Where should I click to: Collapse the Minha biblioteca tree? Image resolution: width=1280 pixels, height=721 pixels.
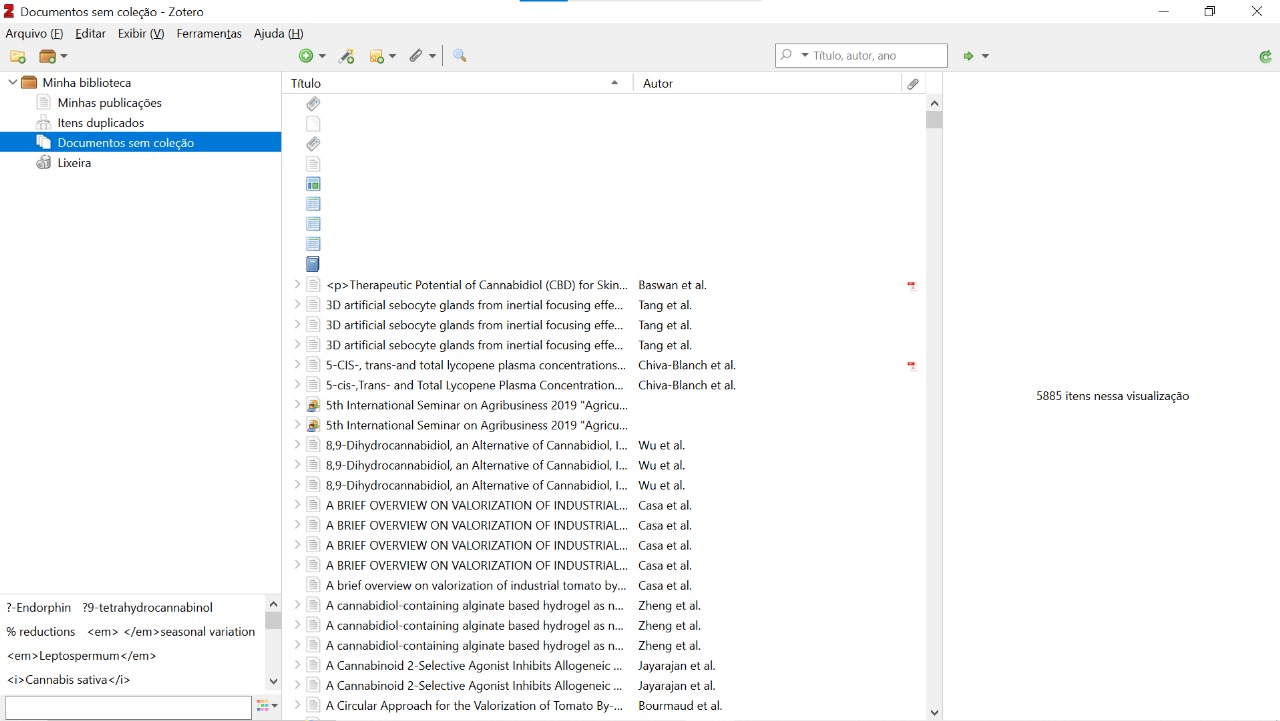coord(12,83)
